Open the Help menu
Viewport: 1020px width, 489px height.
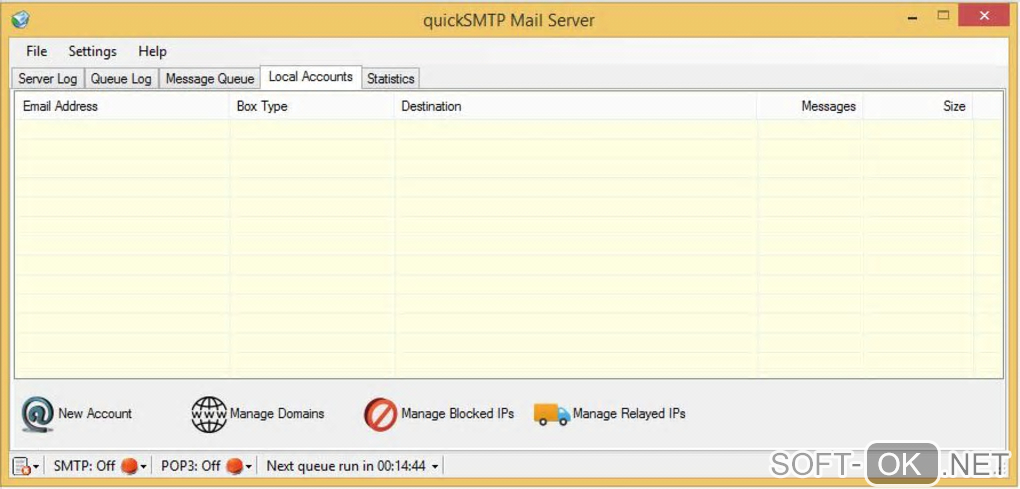coord(152,51)
